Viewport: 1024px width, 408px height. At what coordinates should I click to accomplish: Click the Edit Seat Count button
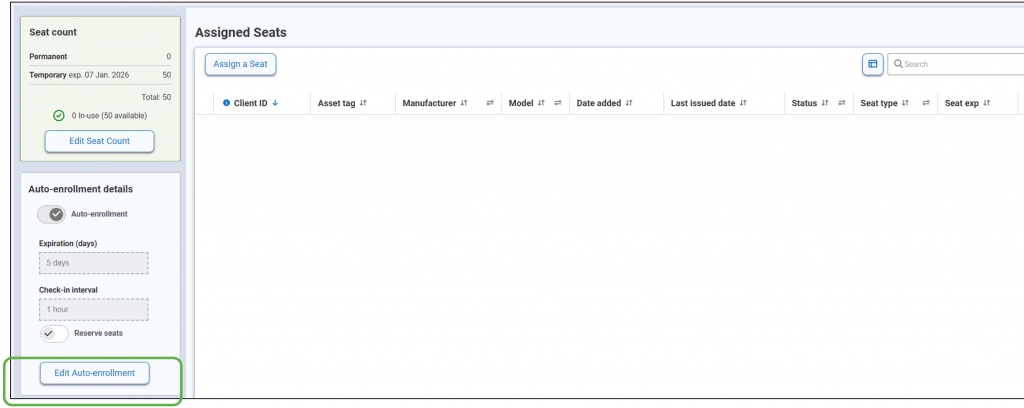(99, 141)
